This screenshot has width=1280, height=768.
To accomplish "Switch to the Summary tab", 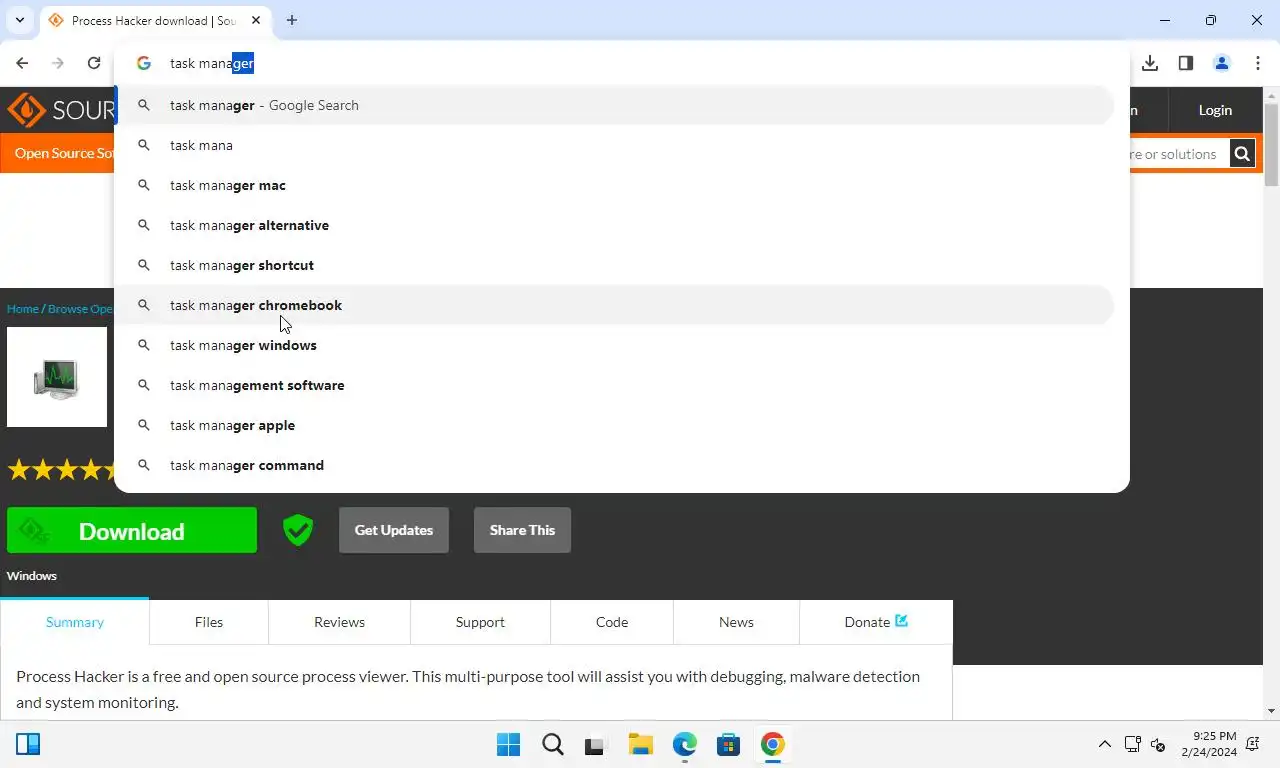I will click(75, 622).
